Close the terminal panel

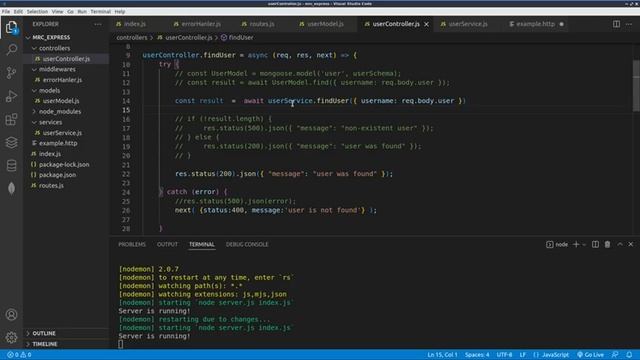pyautogui.click(x=631, y=244)
